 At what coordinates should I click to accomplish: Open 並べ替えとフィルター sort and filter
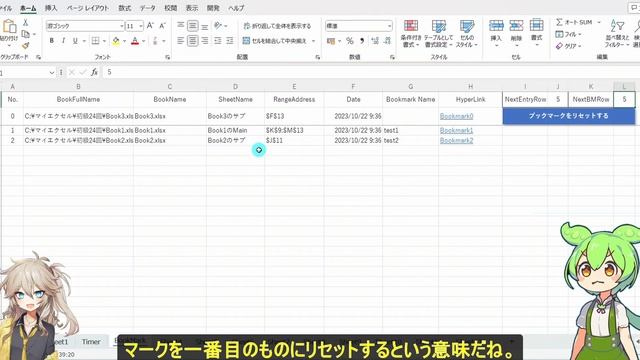tap(618, 33)
